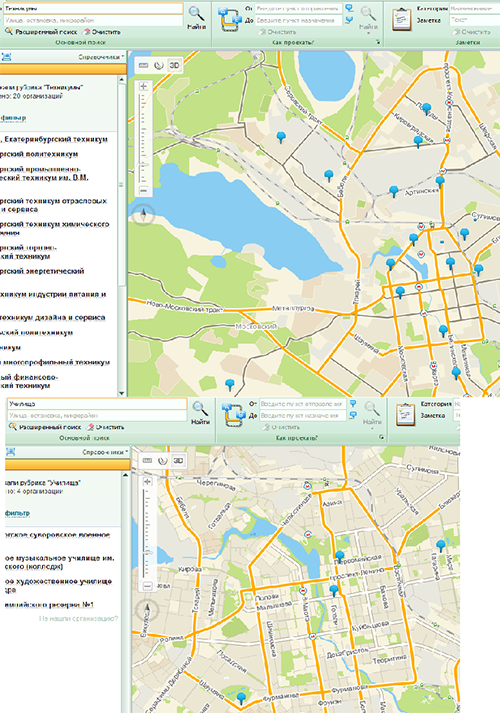Pick the От start point on the Училища map
Viewport: 500px width, 713px height.
[x=353, y=404]
